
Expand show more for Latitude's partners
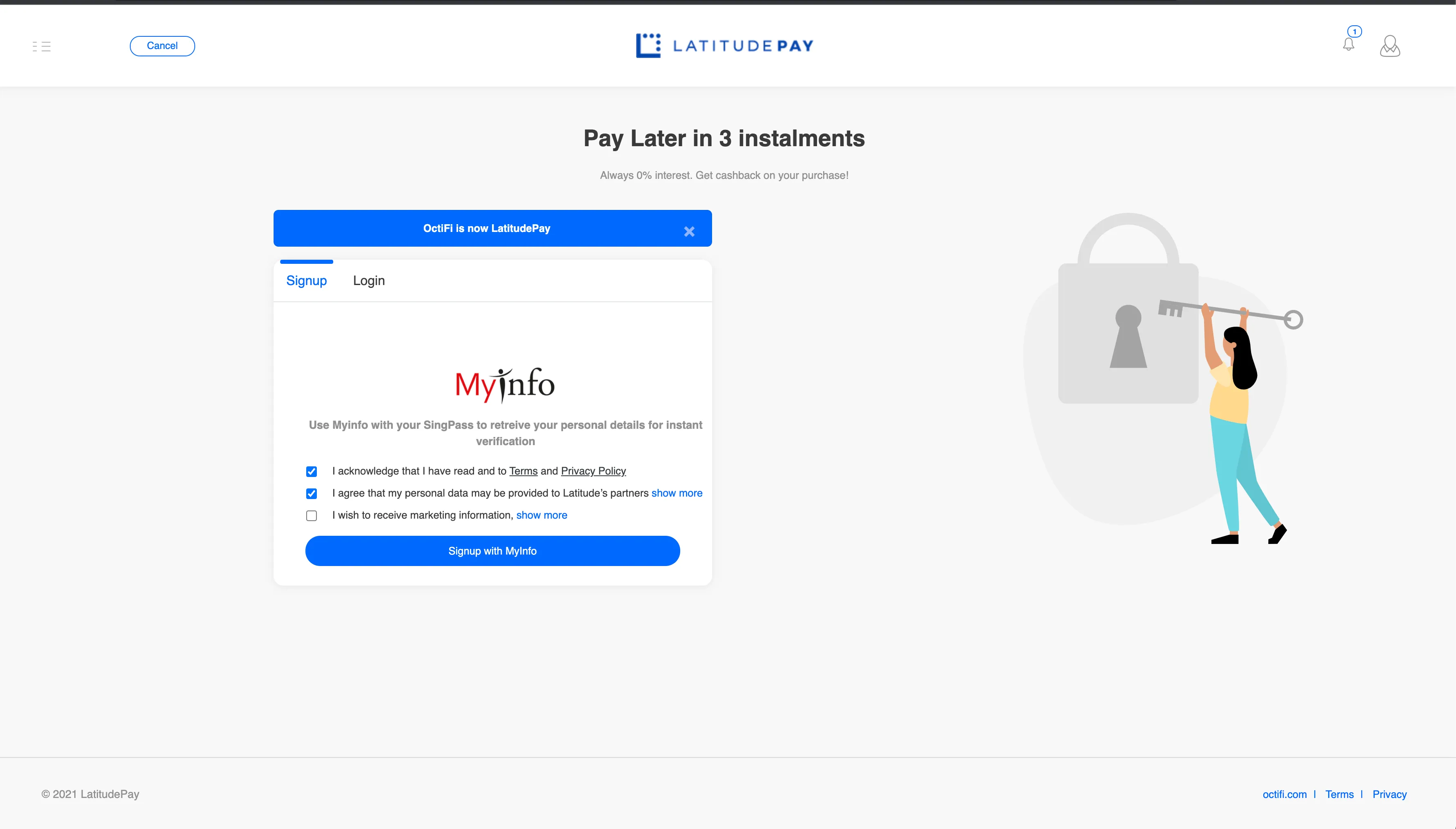tap(677, 493)
